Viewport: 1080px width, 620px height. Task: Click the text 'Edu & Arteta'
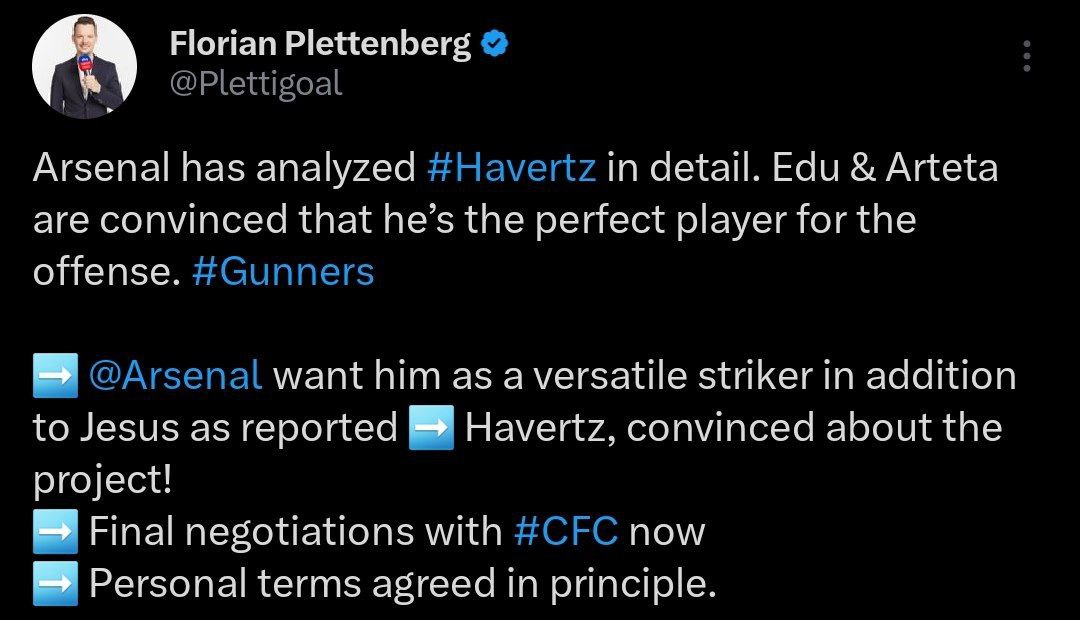(x=885, y=167)
